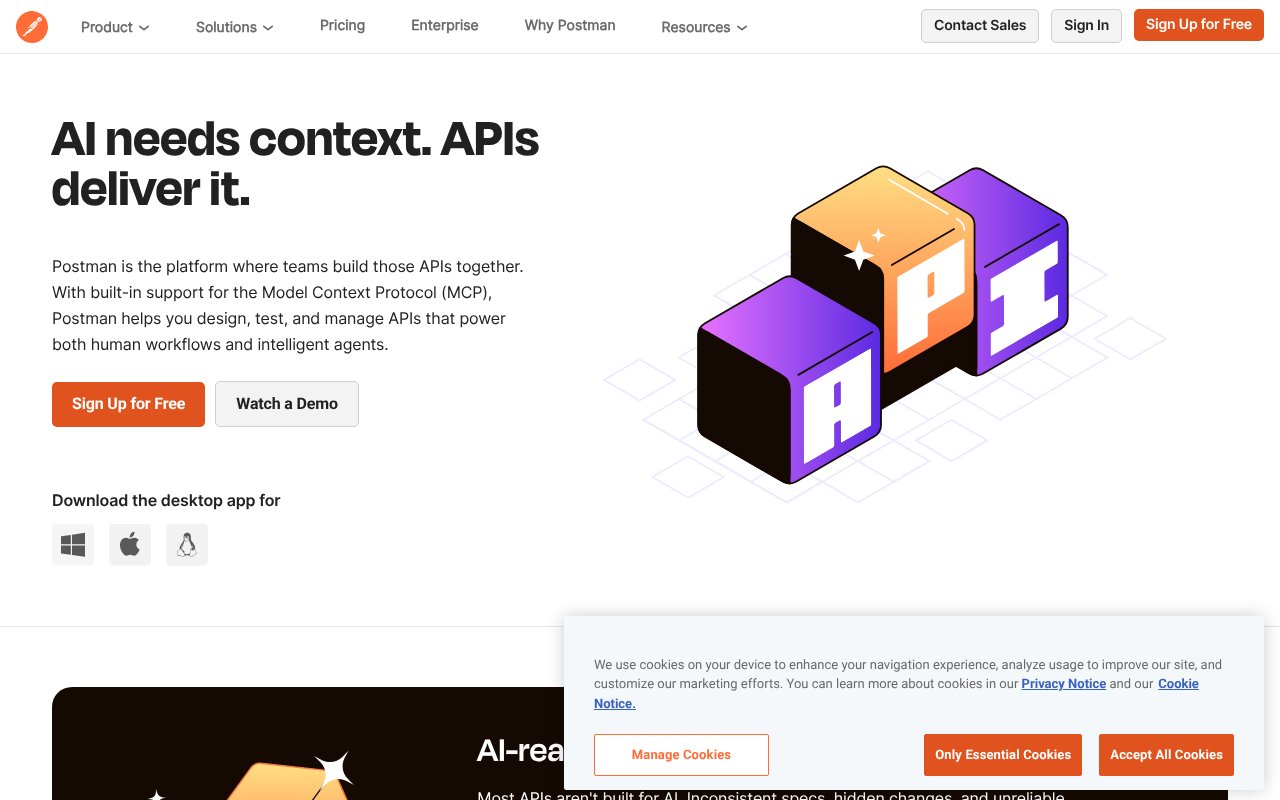Navigate to Why Postman

tap(570, 25)
